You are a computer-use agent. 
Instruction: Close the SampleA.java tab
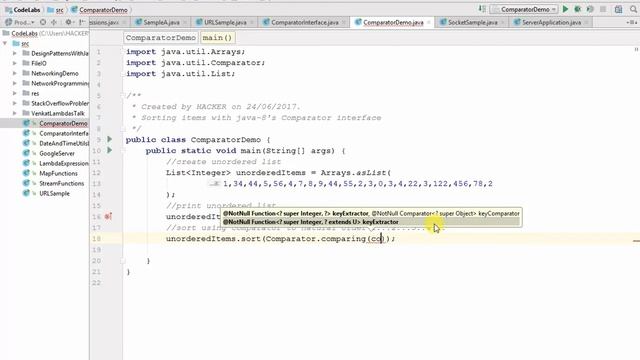pos(184,22)
